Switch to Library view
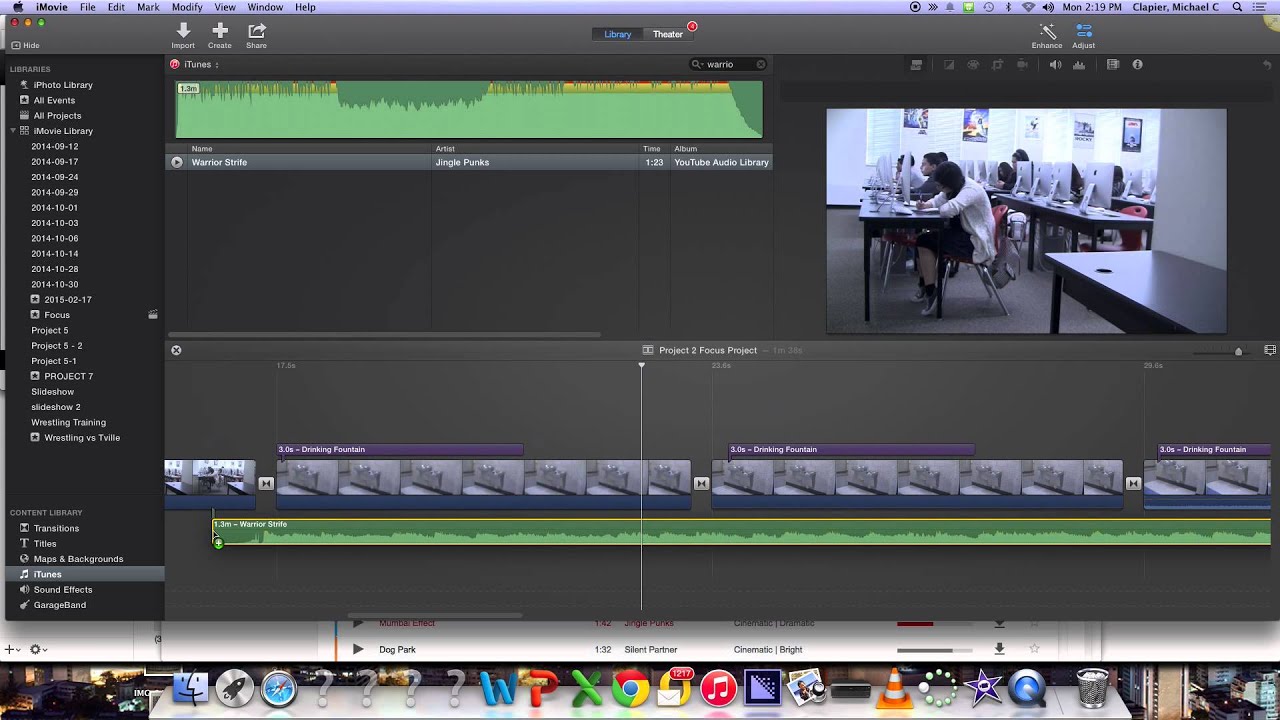 tap(617, 34)
